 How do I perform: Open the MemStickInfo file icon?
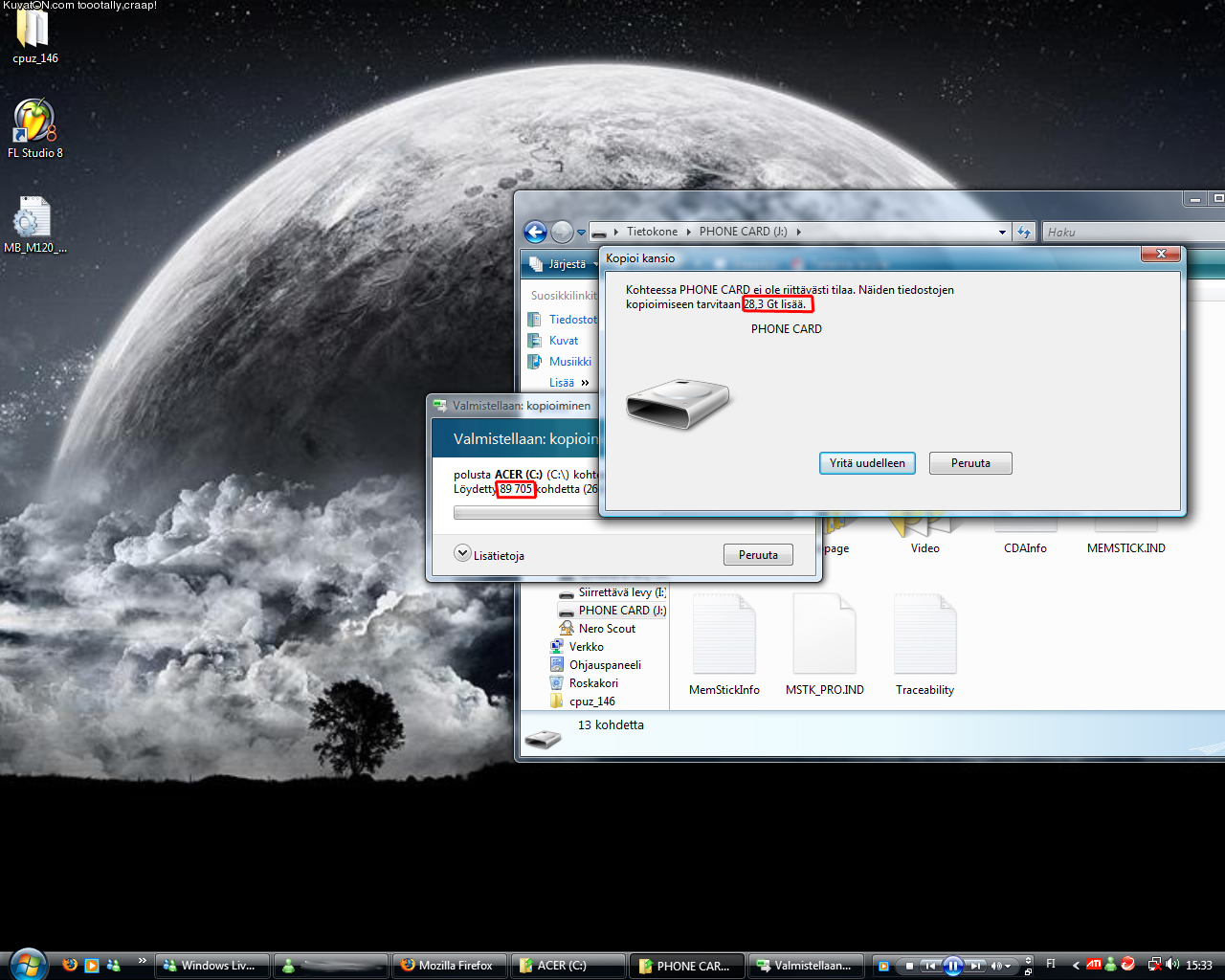tap(724, 635)
